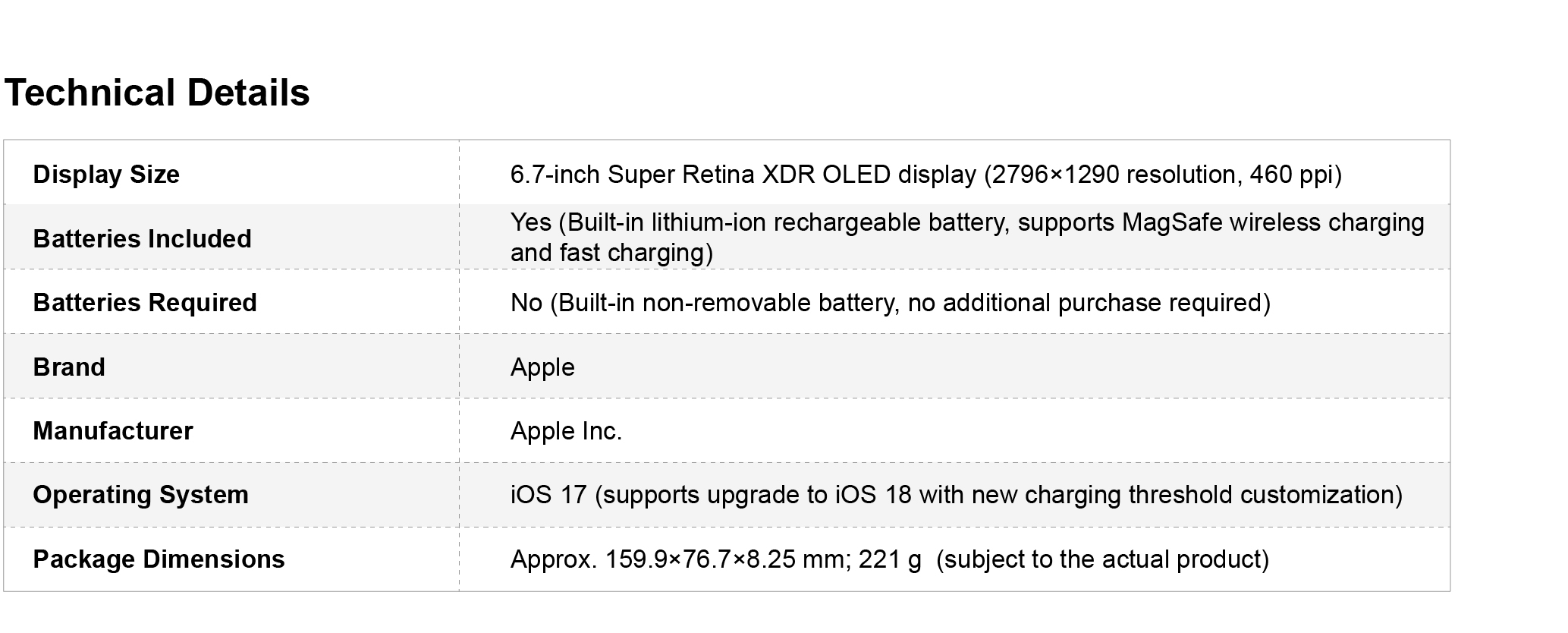Viewport: 1568px width, 633px height.
Task: Click the "subject to the actual product" note
Action: (1102, 559)
